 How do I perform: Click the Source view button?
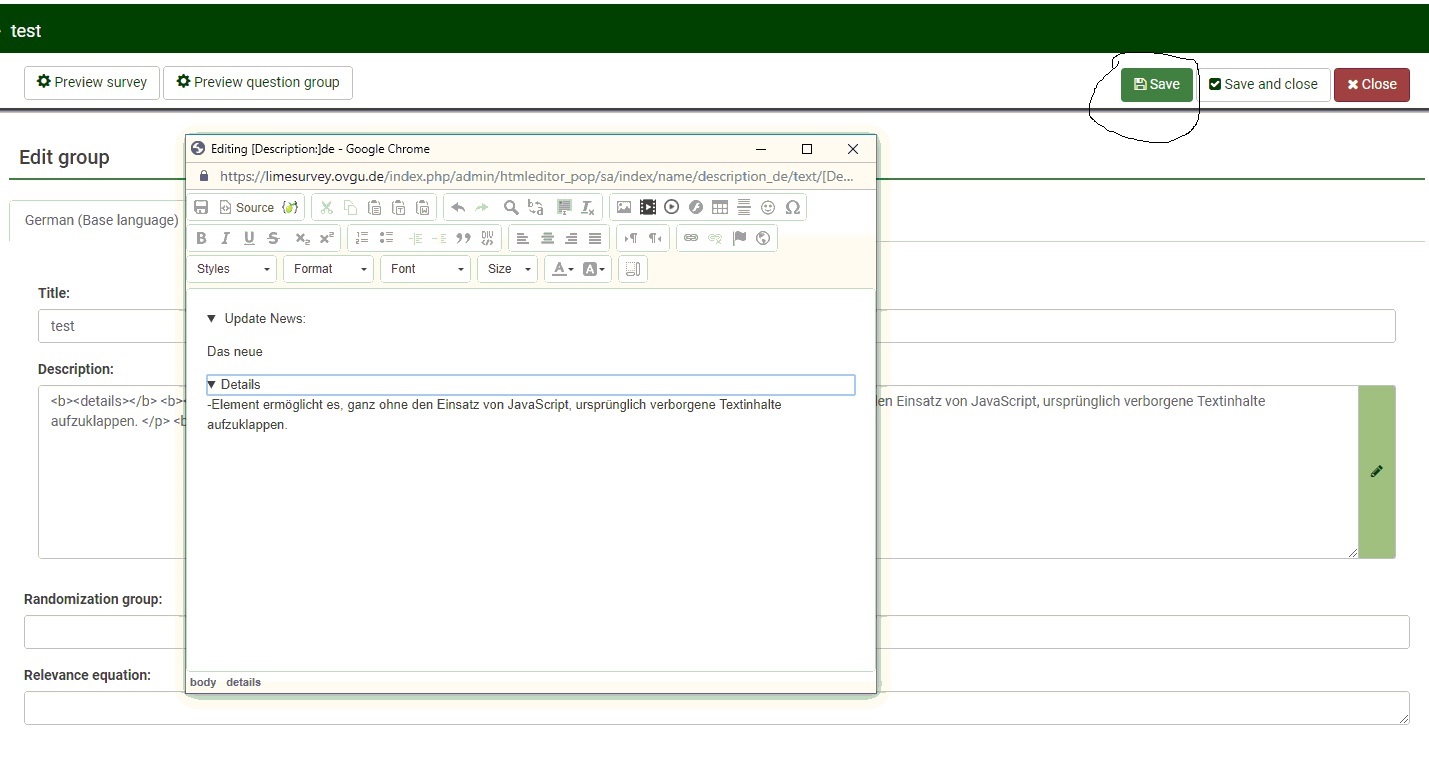point(246,207)
